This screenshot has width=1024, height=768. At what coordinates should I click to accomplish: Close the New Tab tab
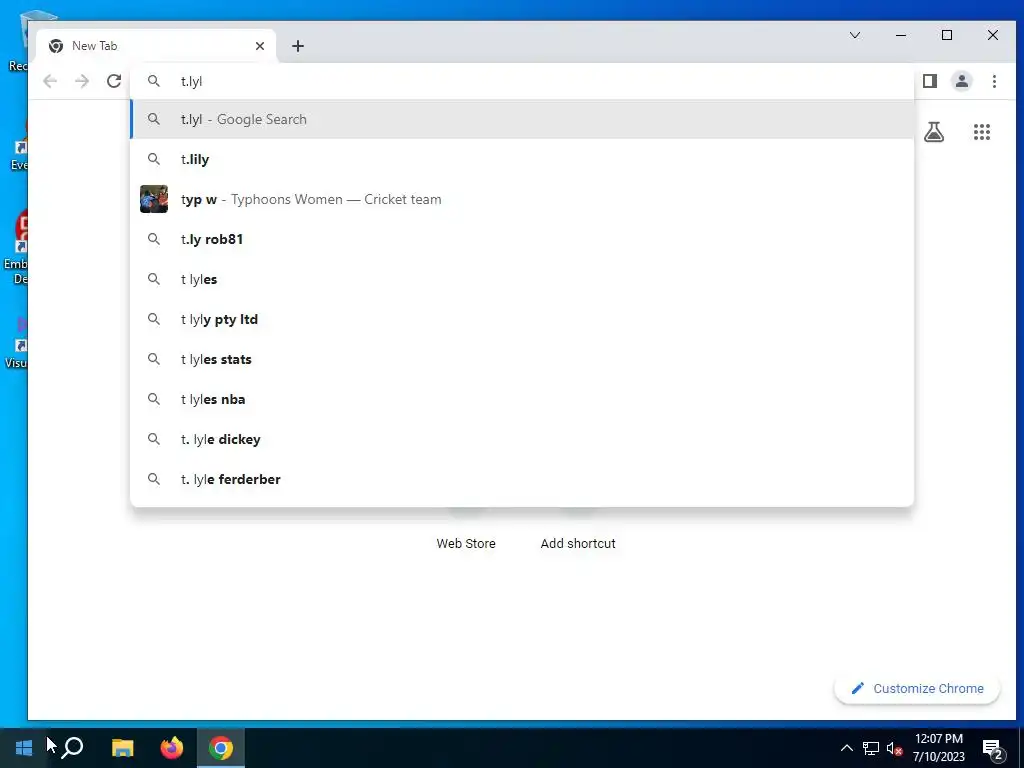(x=260, y=46)
